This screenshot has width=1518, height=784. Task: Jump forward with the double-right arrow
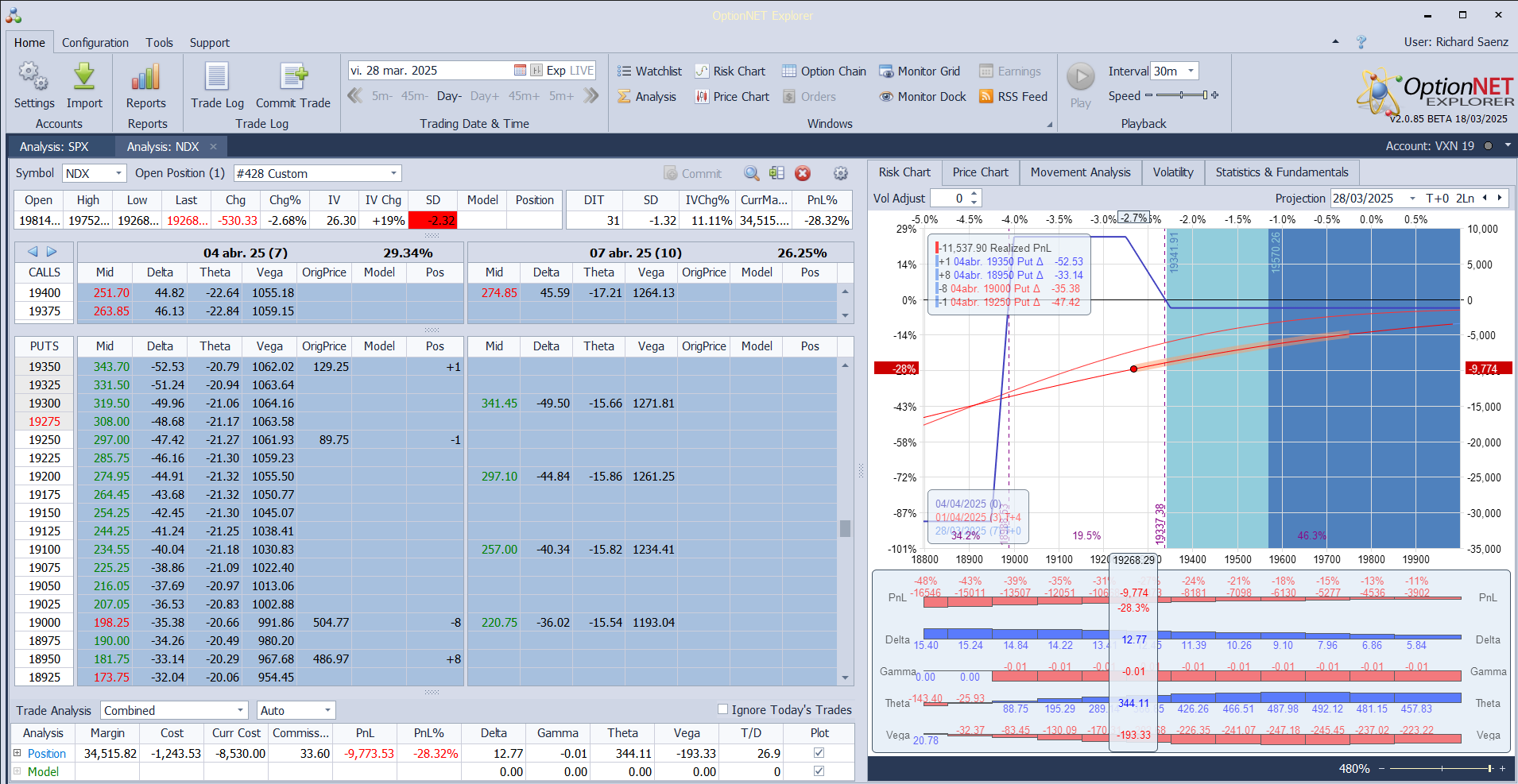[x=591, y=96]
